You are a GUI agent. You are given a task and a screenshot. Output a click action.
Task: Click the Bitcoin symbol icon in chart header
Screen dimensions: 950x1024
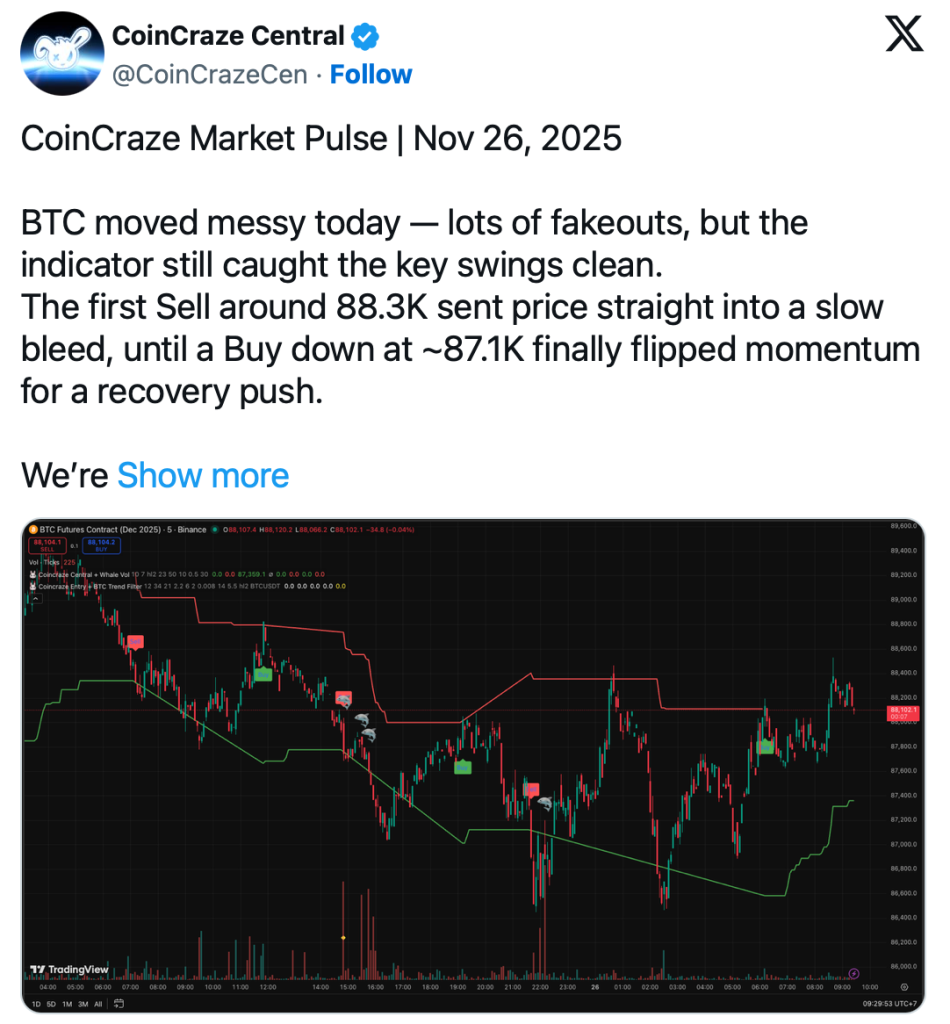click(32, 529)
